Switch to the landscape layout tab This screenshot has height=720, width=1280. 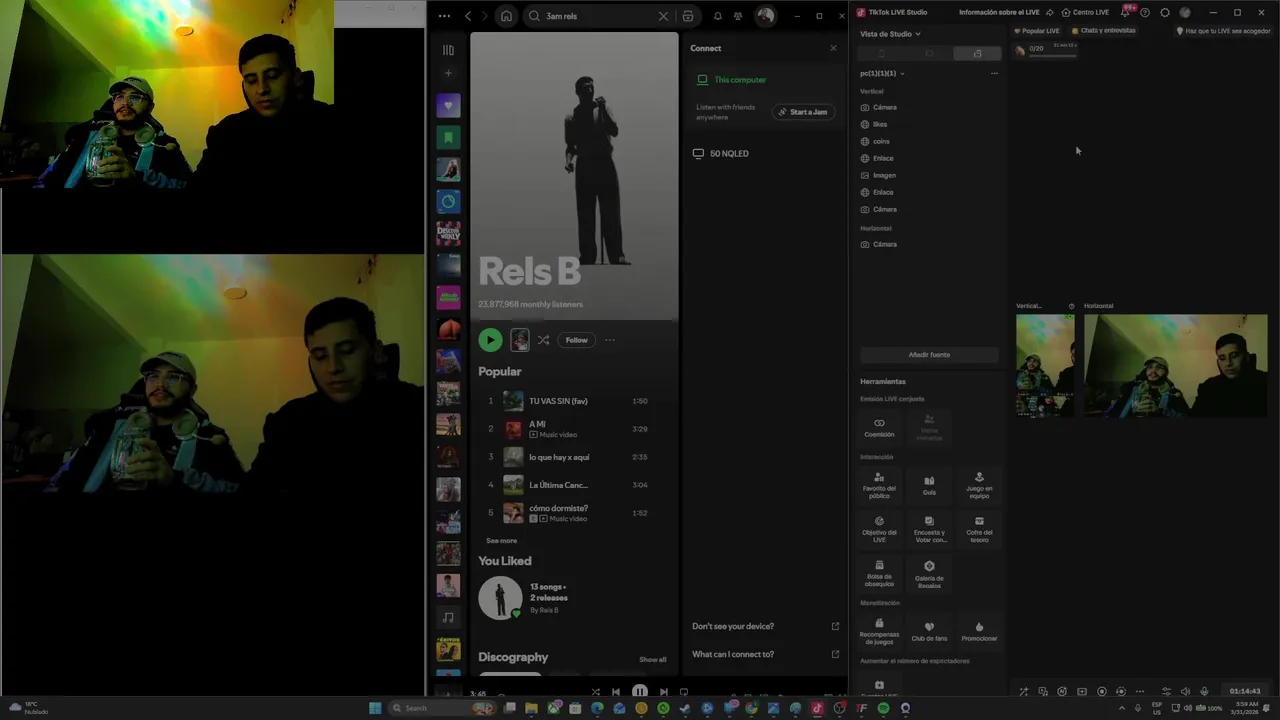[x=929, y=53]
